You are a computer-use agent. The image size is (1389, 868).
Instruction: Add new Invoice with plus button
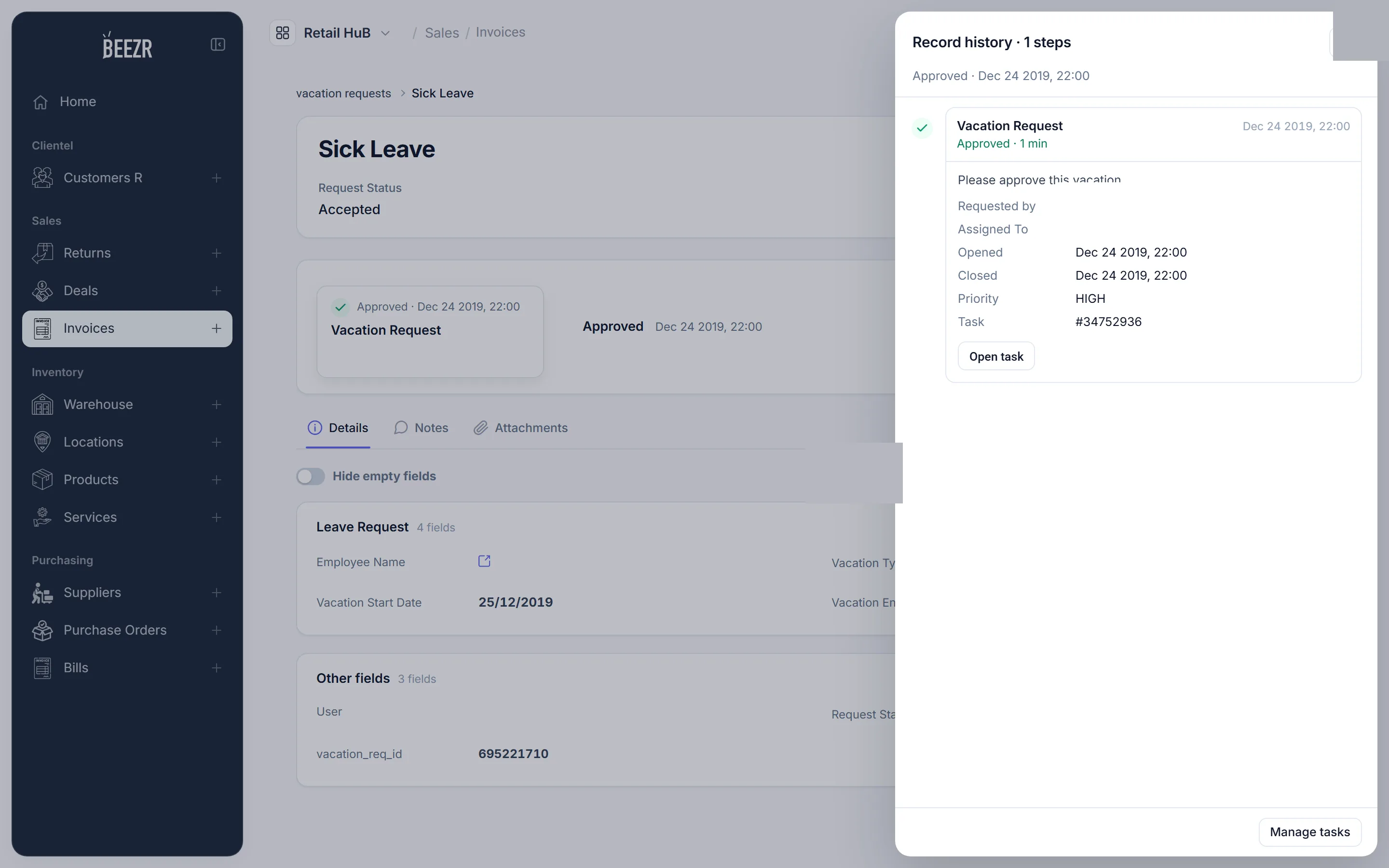(x=217, y=328)
